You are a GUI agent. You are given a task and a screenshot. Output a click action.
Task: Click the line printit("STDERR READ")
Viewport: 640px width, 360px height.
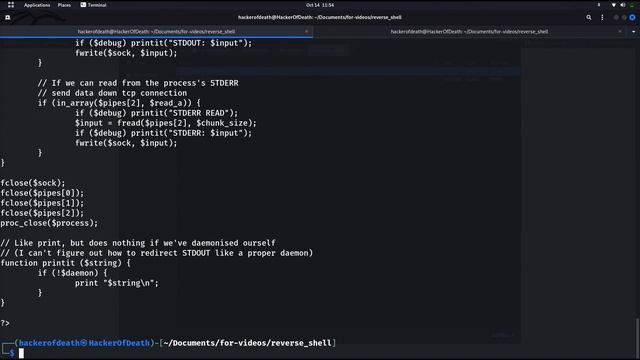(156, 113)
